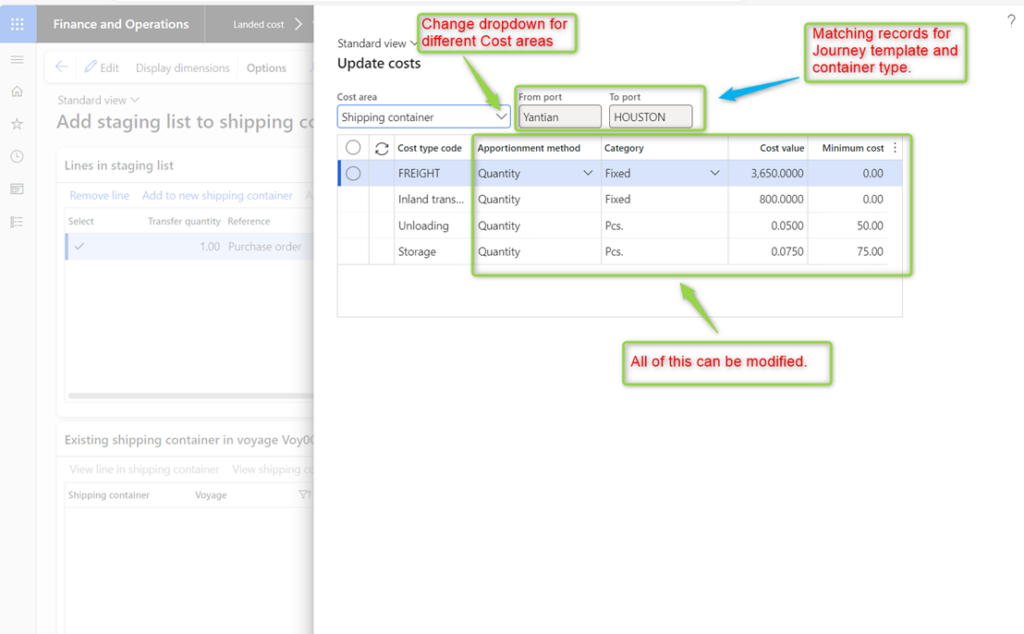The height and width of the screenshot is (634, 1024).
Task: Open Modules list icon in the sidebar
Action: (17, 221)
